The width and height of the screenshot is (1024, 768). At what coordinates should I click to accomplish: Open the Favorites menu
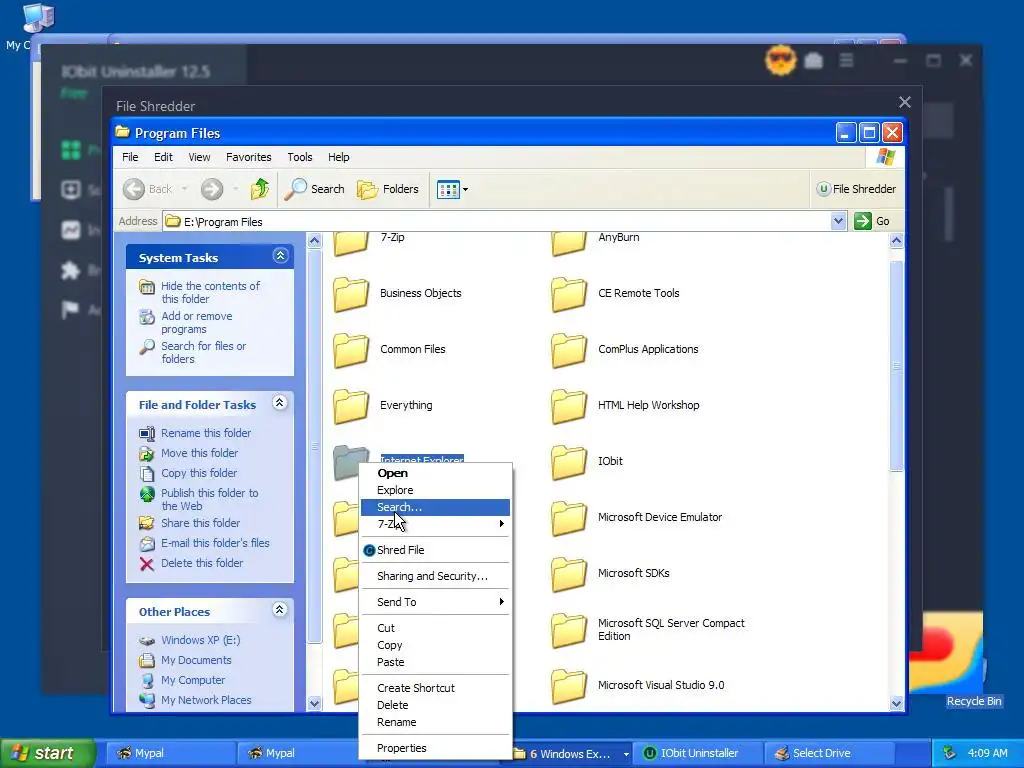coord(248,157)
